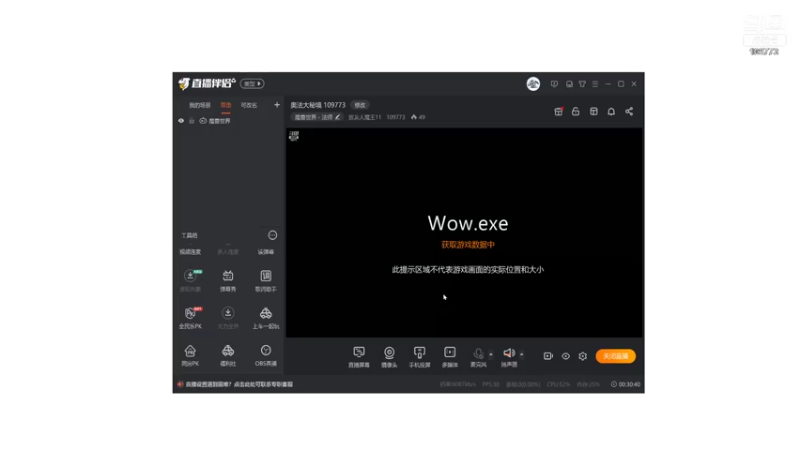Click the help tip link in status bar
The height and width of the screenshot is (450, 800).
238,384
